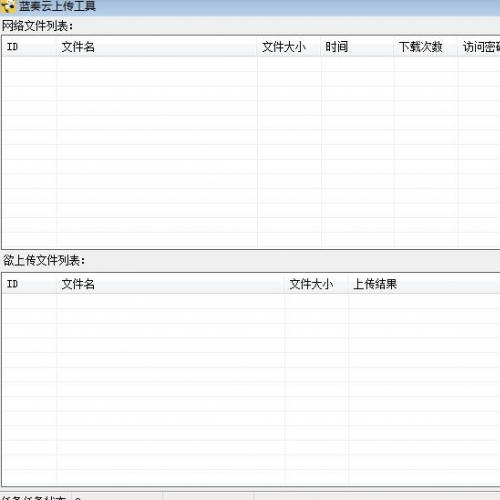Sort network files by 时间 column
Screen dimensions: 500x500
(357, 47)
